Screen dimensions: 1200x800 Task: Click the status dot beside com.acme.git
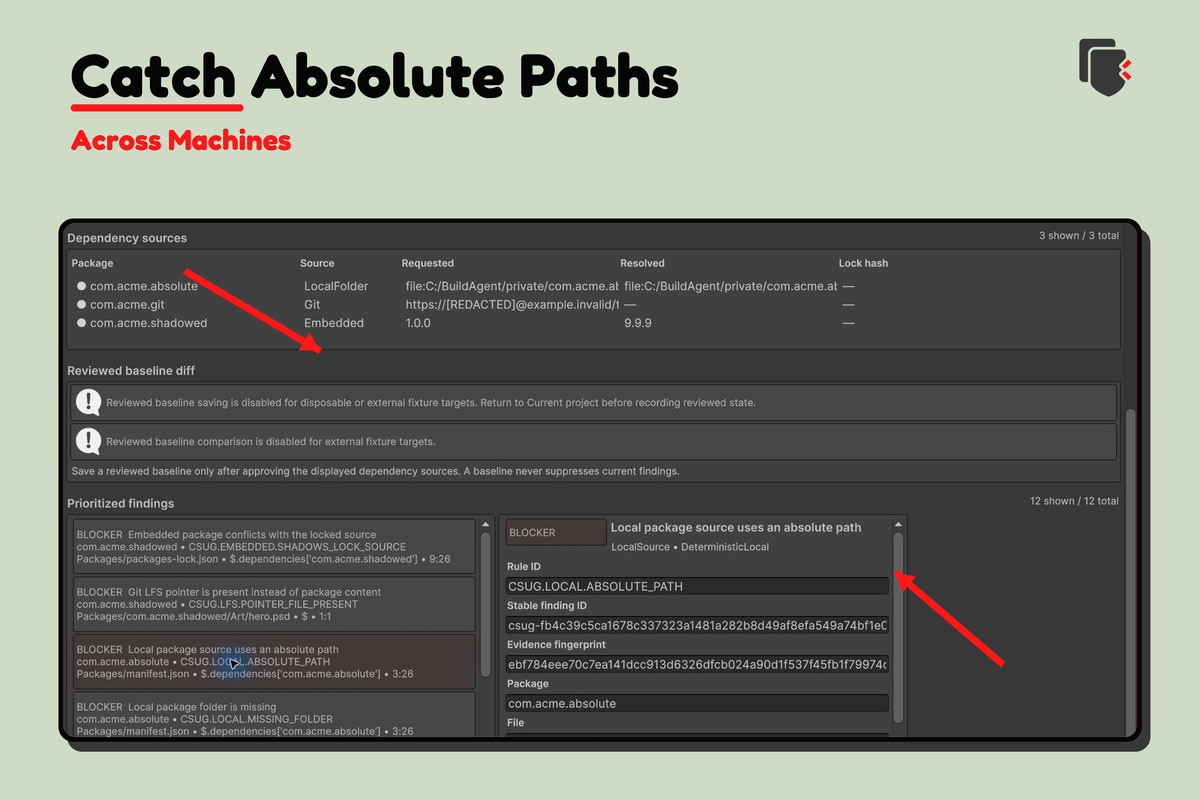(x=81, y=305)
